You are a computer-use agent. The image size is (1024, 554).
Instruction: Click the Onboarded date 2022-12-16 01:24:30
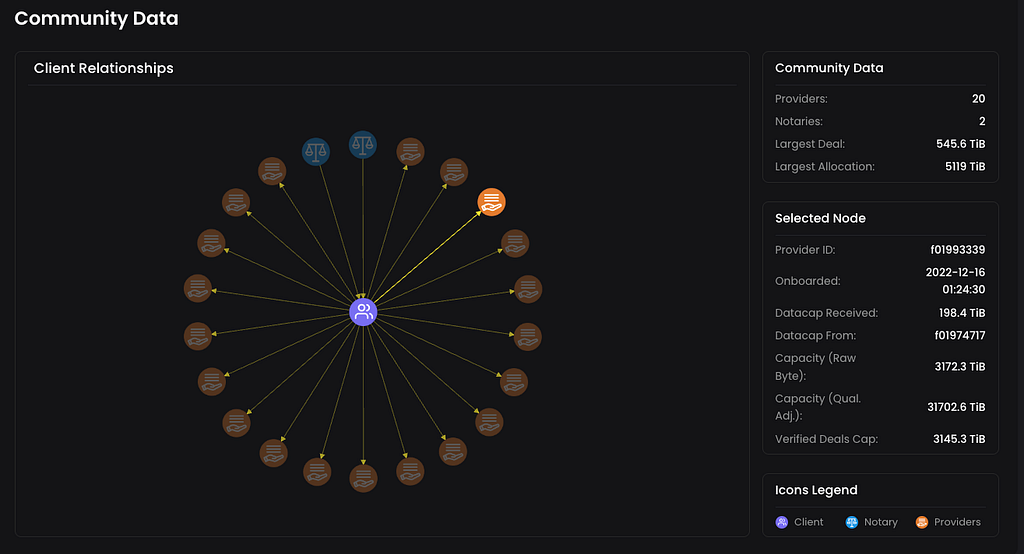click(x=955, y=281)
